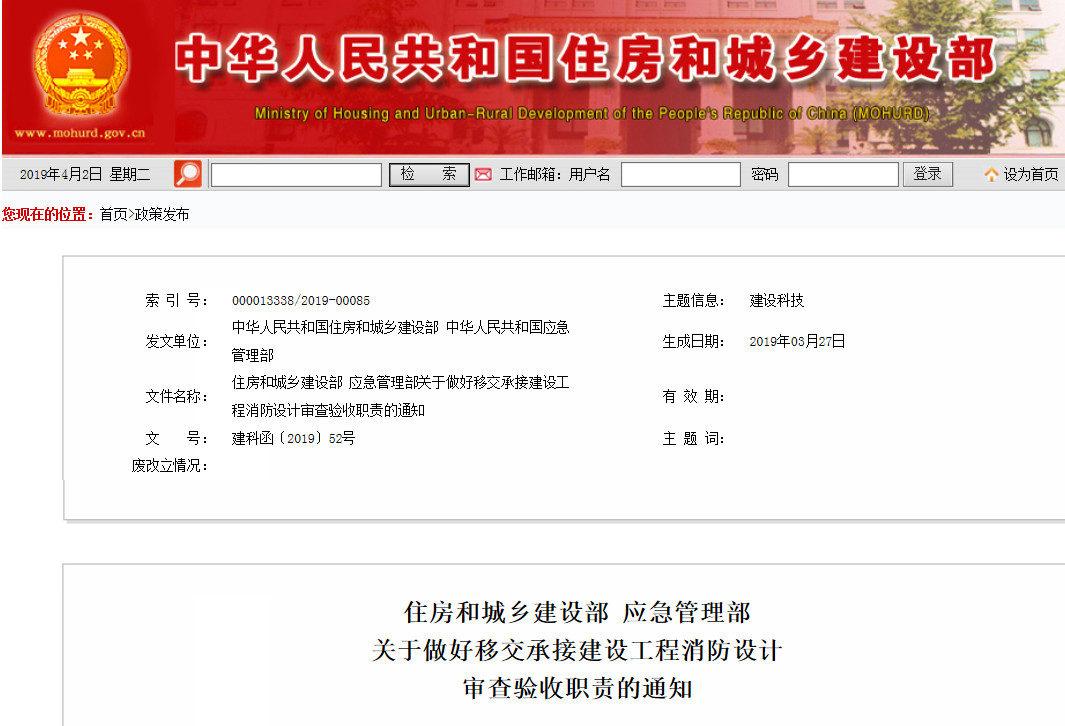Go to 首页 in the breadcrumb

pos(113,215)
